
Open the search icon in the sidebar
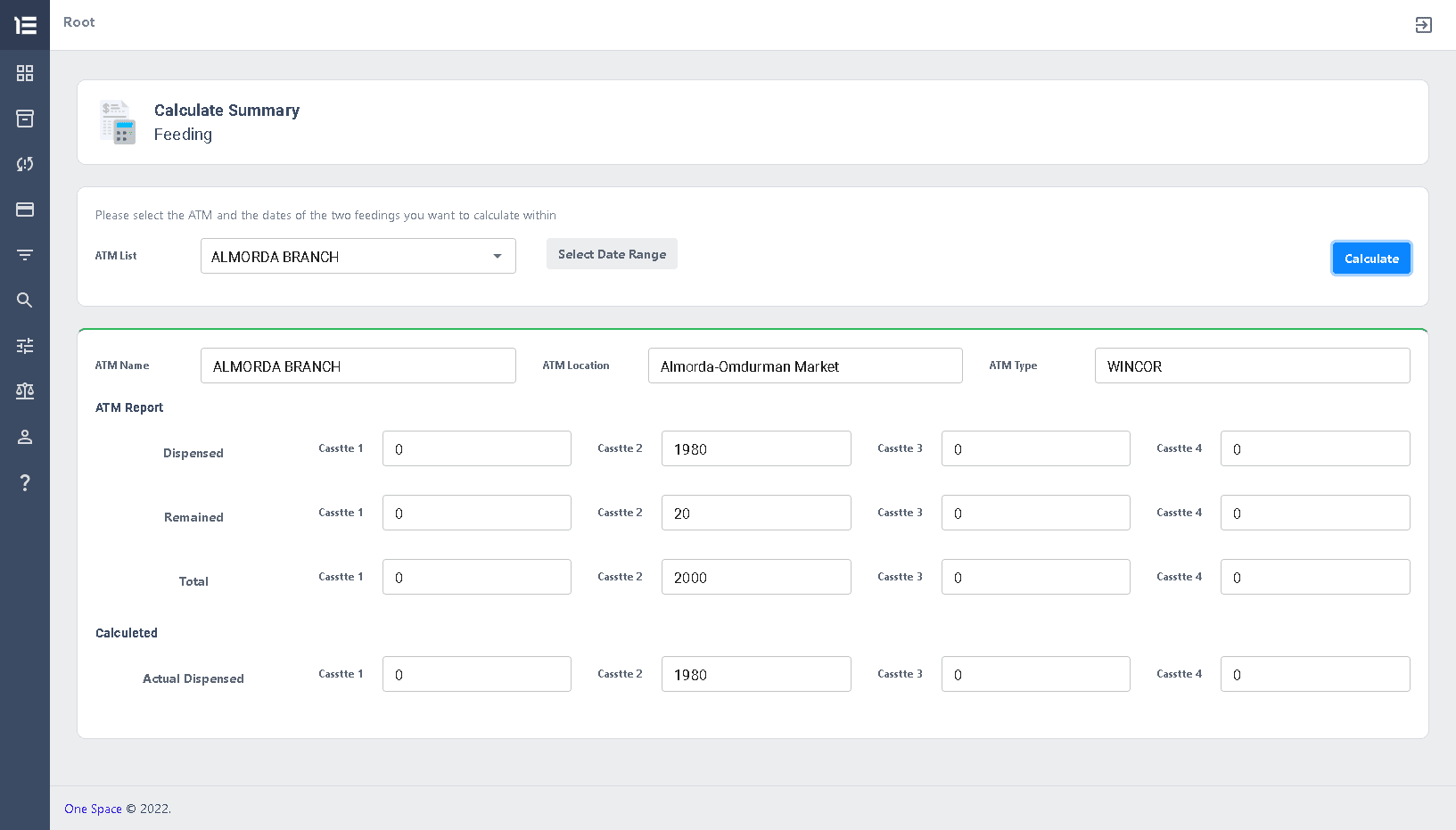point(24,300)
